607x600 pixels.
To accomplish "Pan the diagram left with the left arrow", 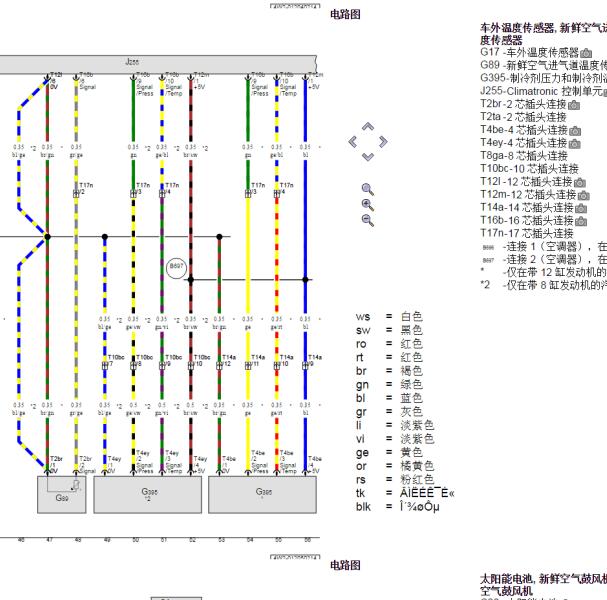I will click(x=353, y=142).
